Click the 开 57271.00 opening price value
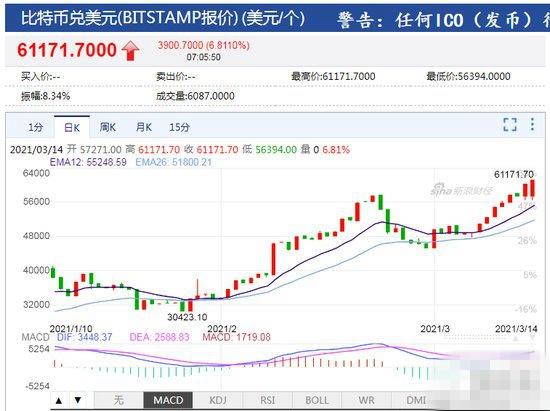The height and width of the screenshot is (411, 550). coord(94,150)
